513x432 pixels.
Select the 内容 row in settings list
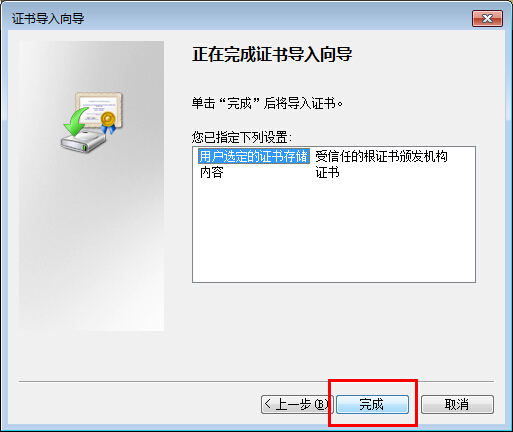click(x=334, y=172)
